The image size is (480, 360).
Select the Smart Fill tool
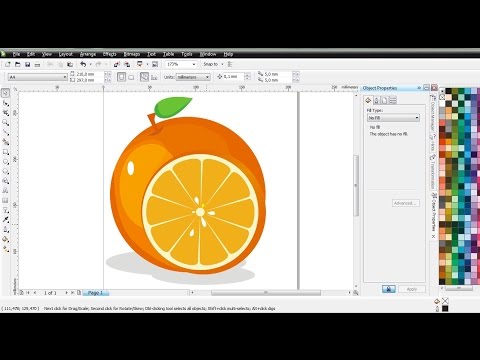click(5, 142)
